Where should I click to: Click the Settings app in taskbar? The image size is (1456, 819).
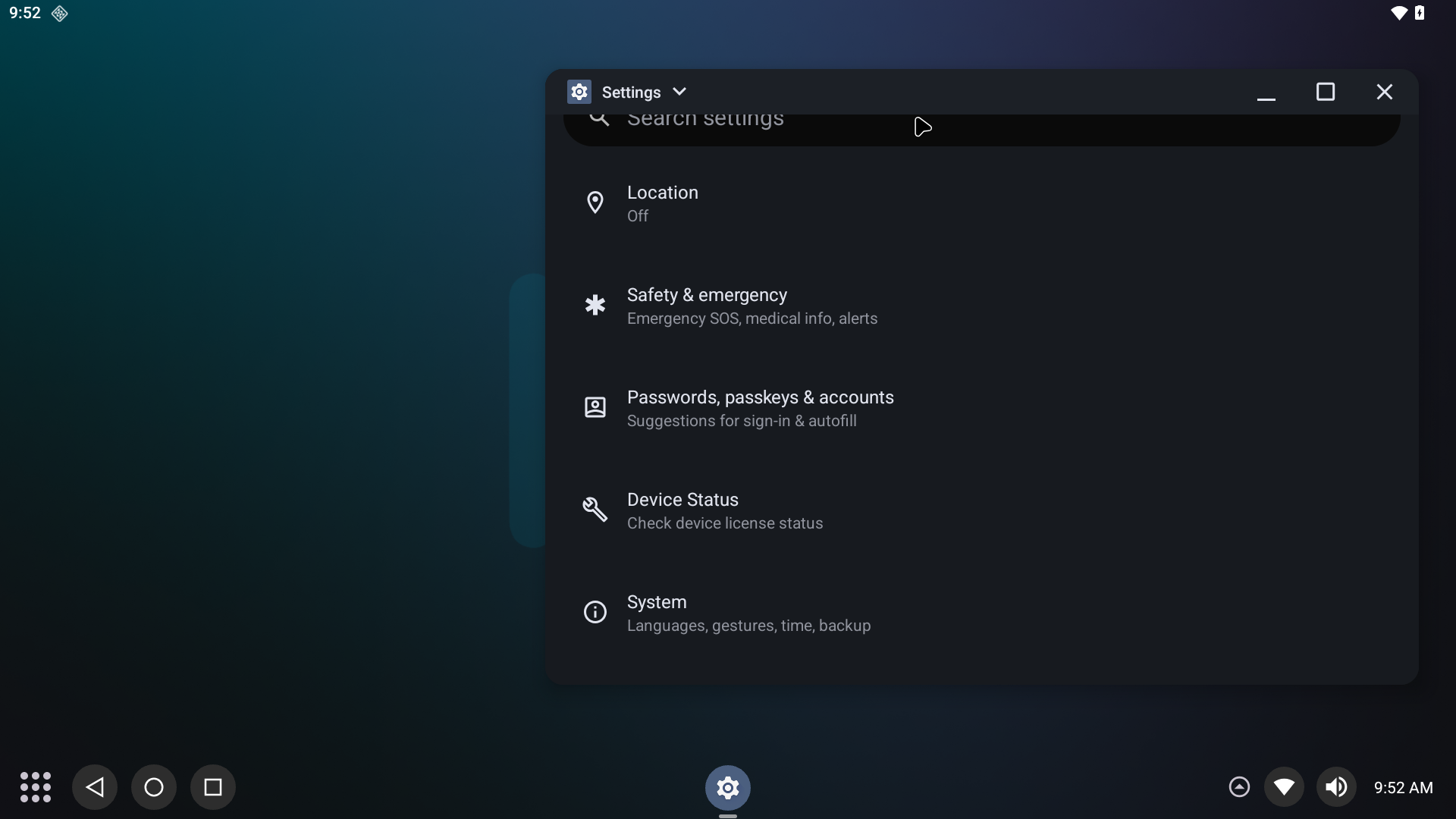click(728, 787)
